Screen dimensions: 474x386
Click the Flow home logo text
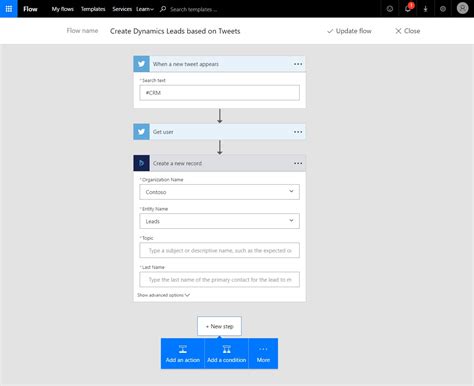click(x=30, y=9)
